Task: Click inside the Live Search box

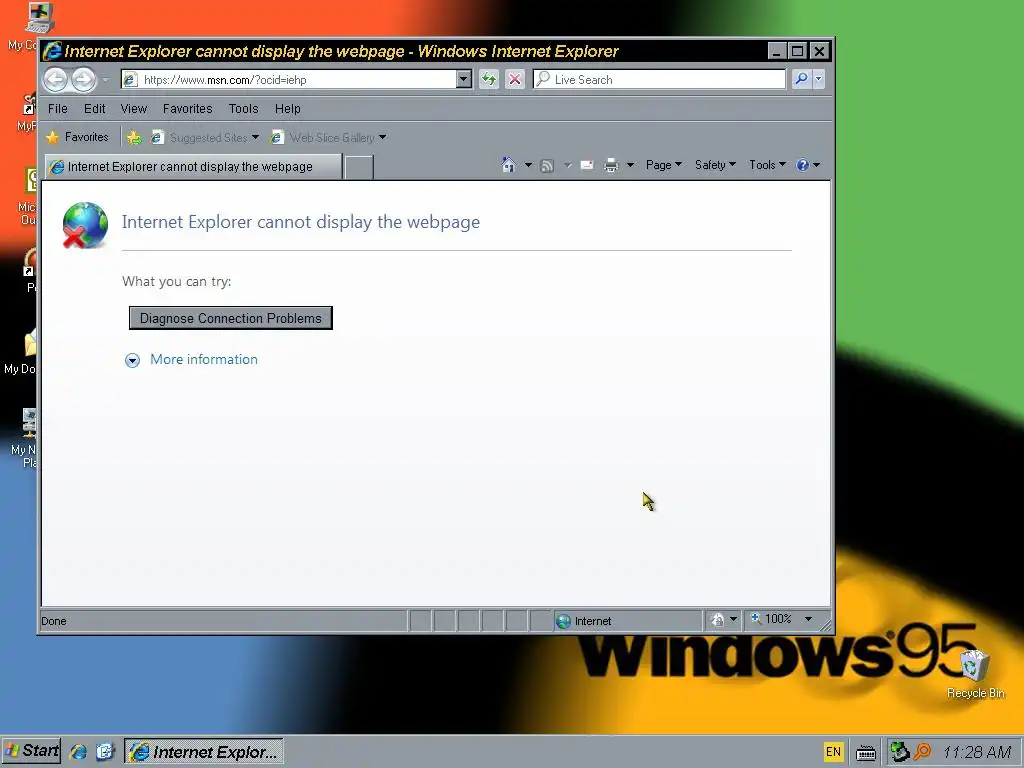Action: (x=660, y=80)
